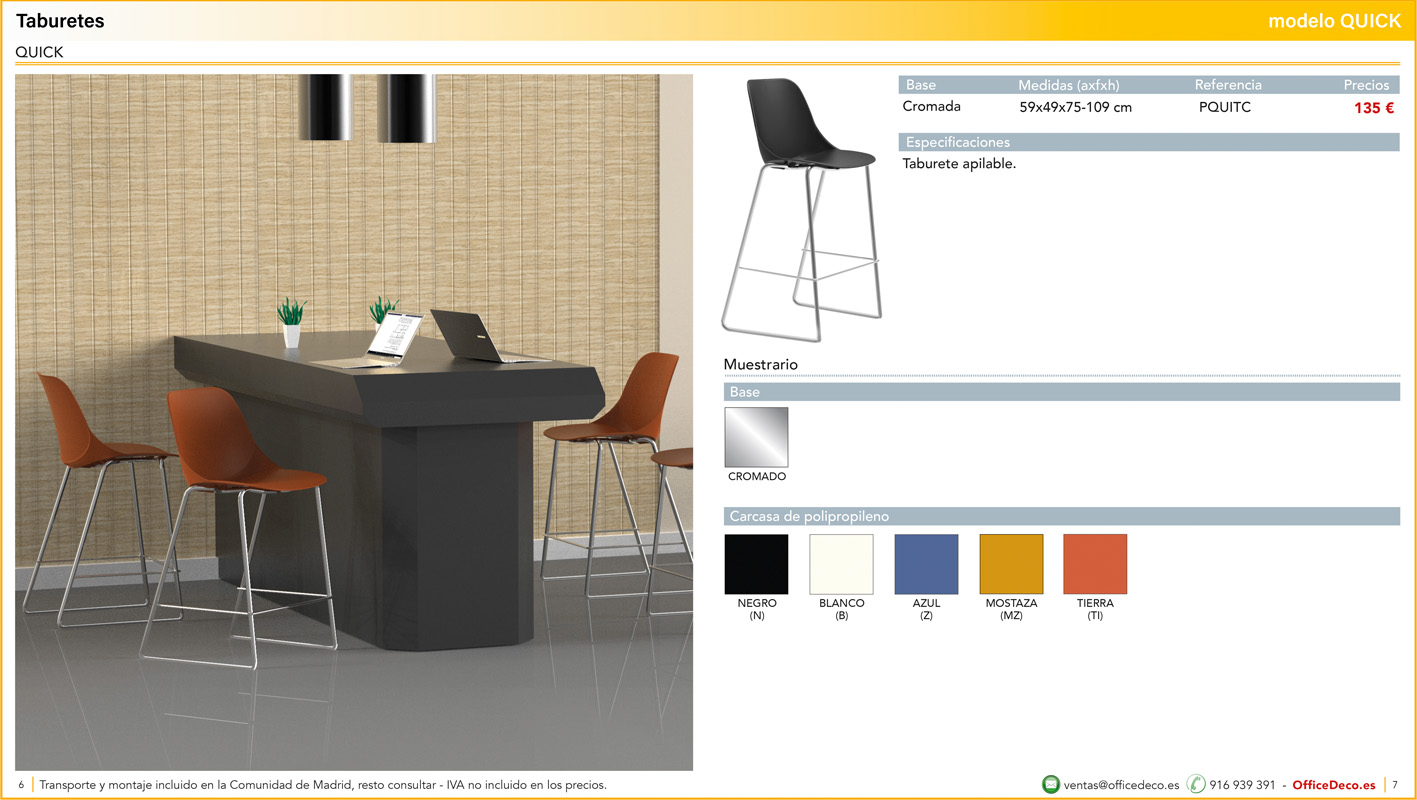Click the phone number 916 939 391

(1242, 785)
